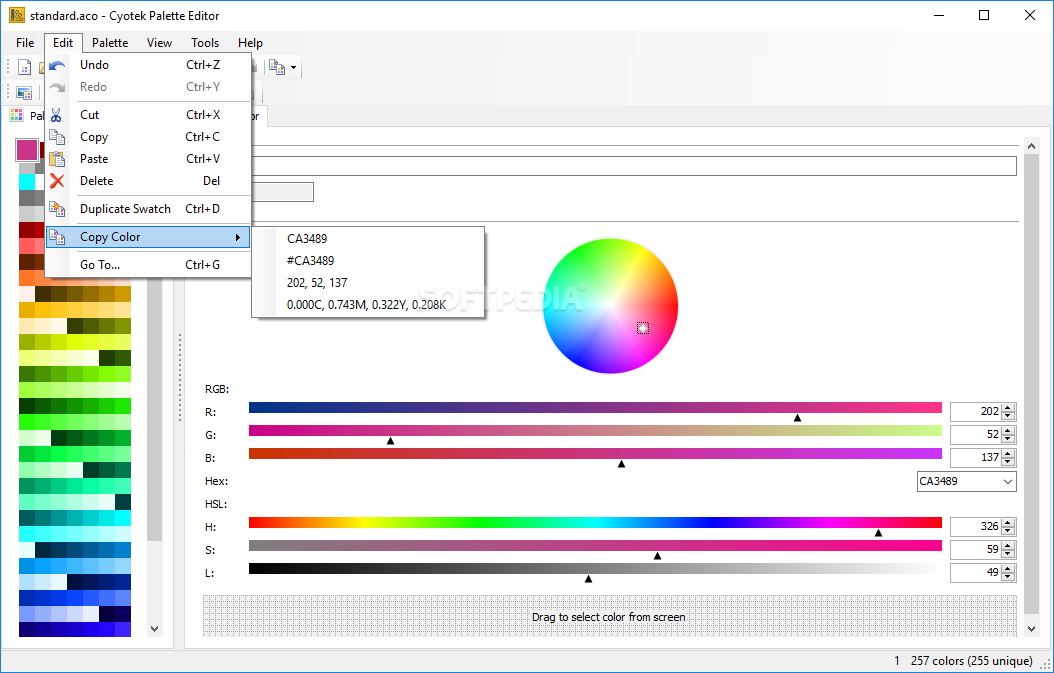Click the Redo entry in Edit menu
The height and width of the screenshot is (673, 1054).
point(147,87)
